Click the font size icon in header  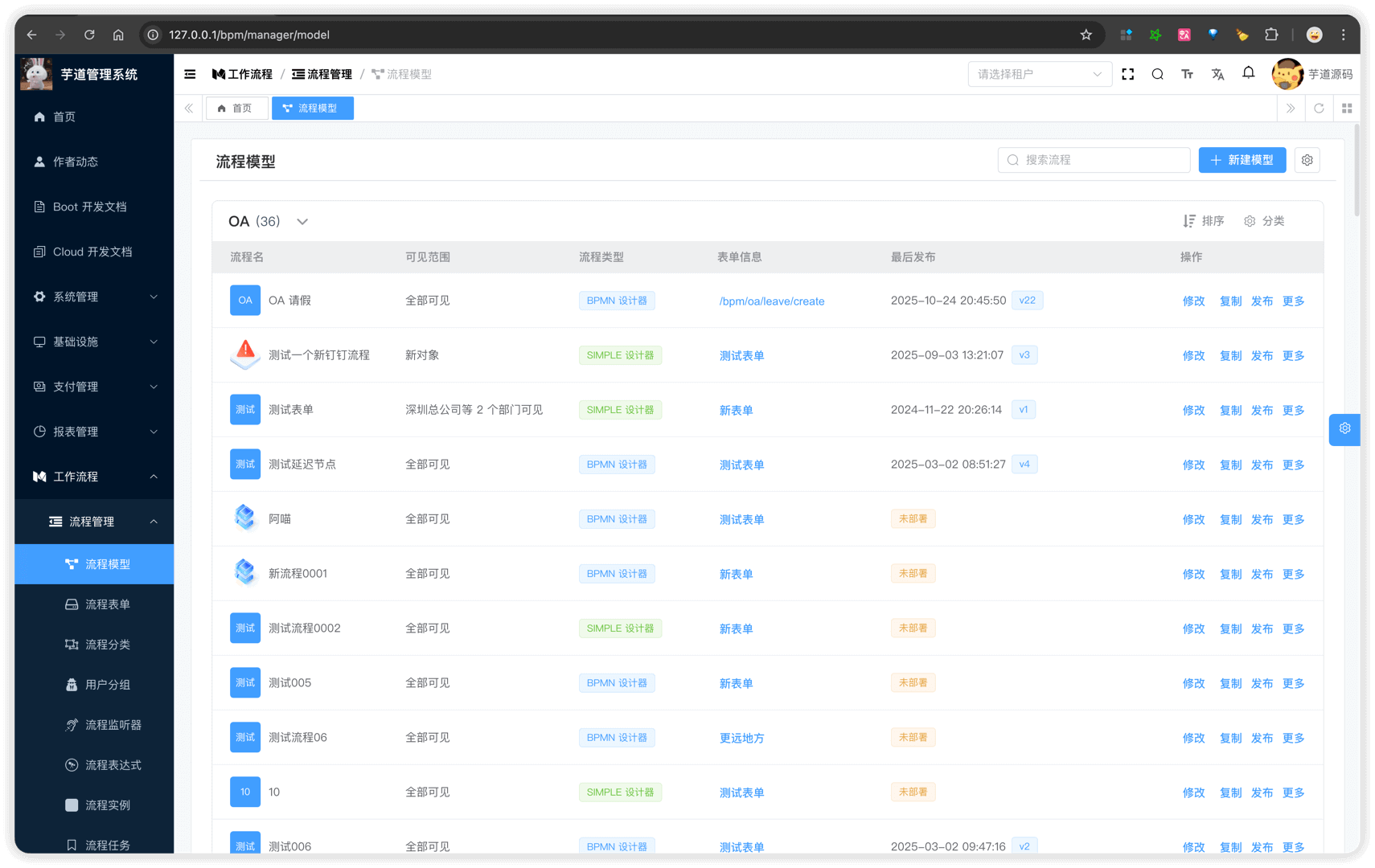pos(1187,74)
